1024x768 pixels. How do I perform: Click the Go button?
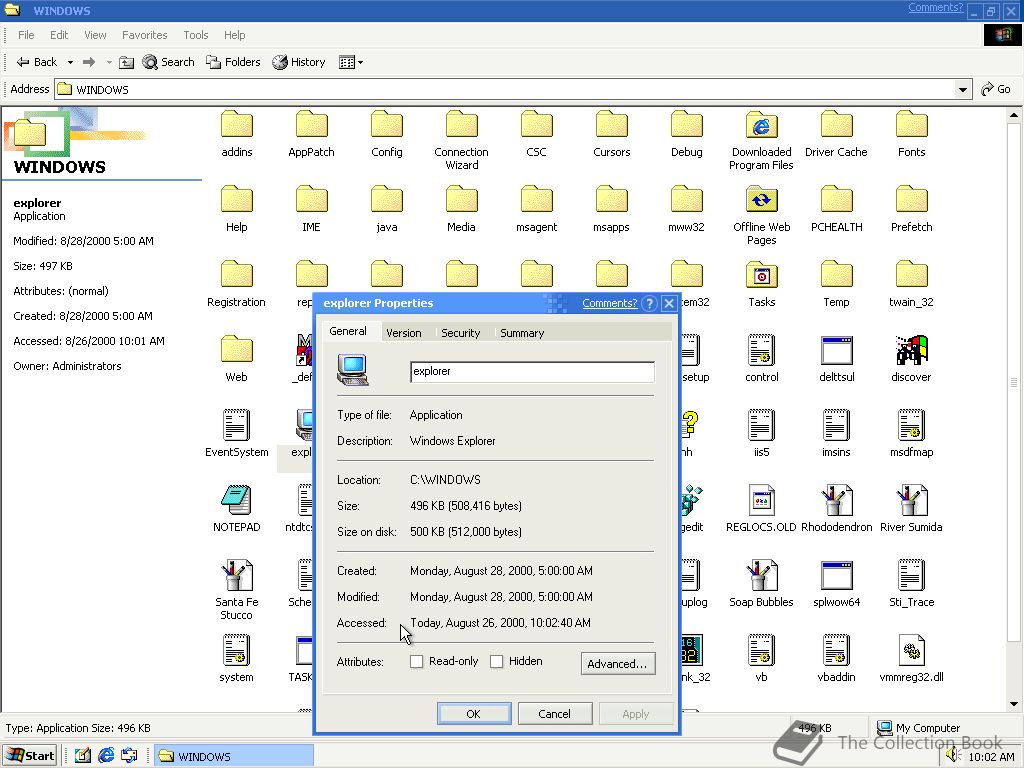pos(996,89)
